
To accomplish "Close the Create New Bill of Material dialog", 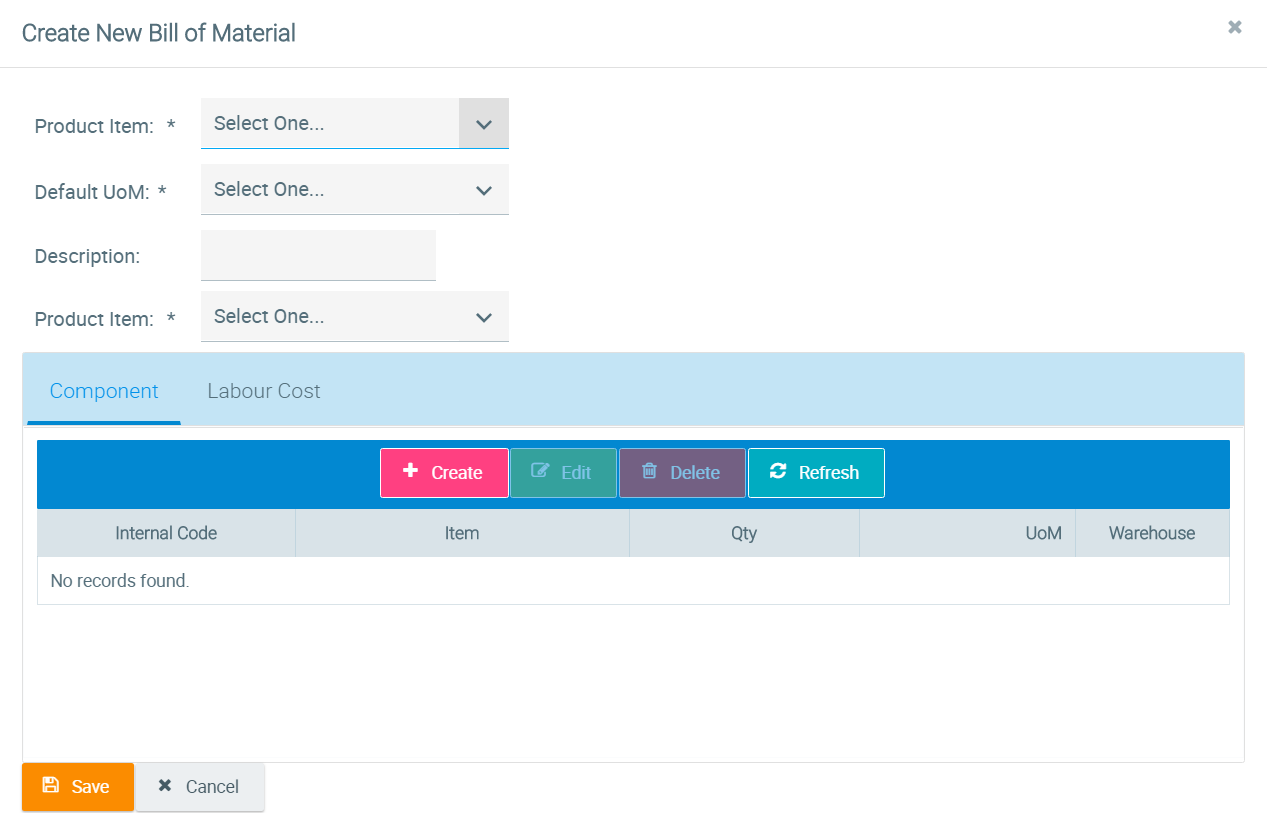I will [x=1235, y=28].
